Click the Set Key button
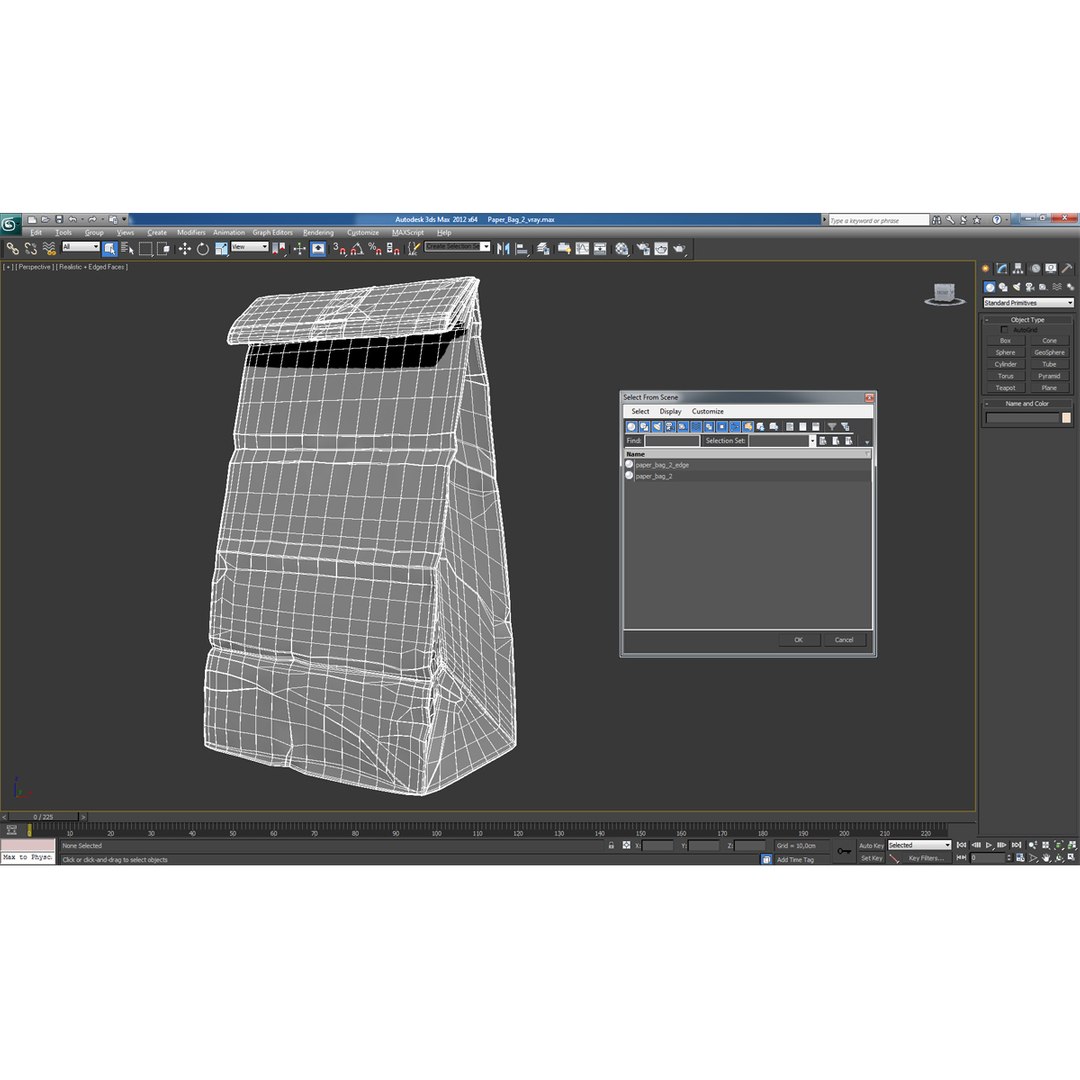 click(x=871, y=858)
